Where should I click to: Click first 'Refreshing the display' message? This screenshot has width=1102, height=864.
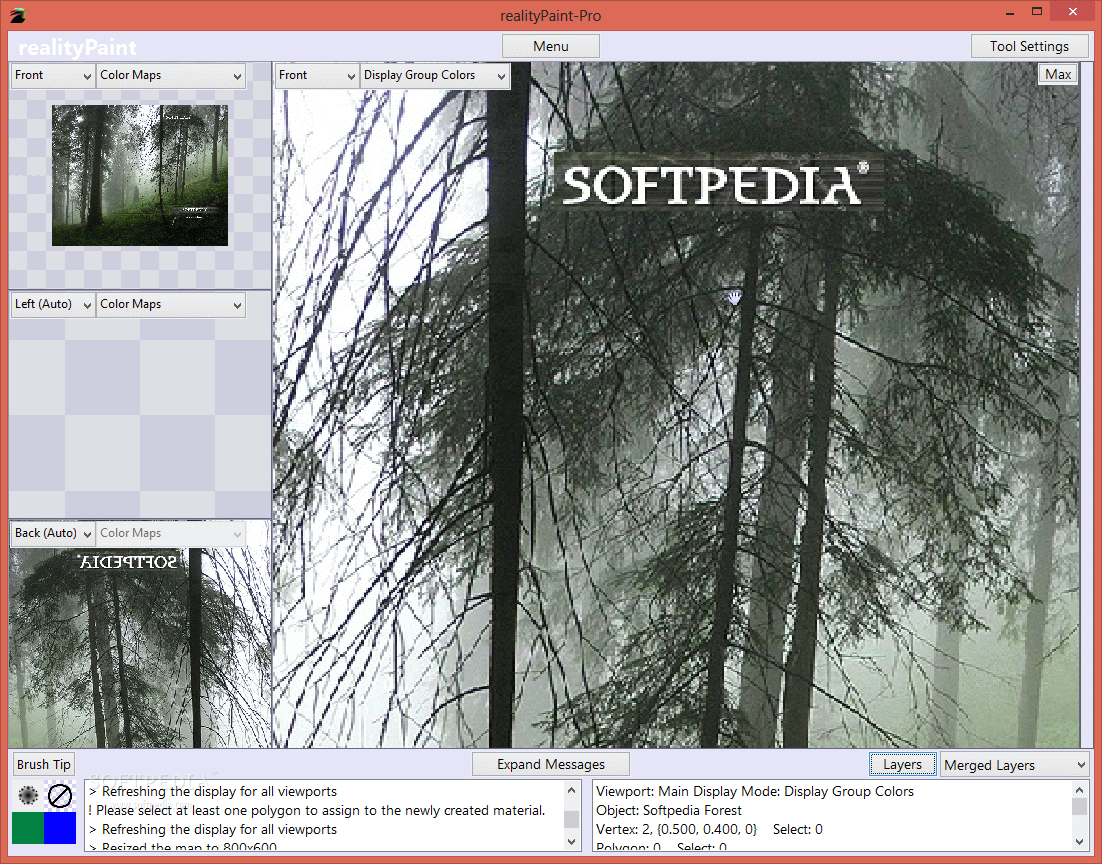click(x=213, y=792)
